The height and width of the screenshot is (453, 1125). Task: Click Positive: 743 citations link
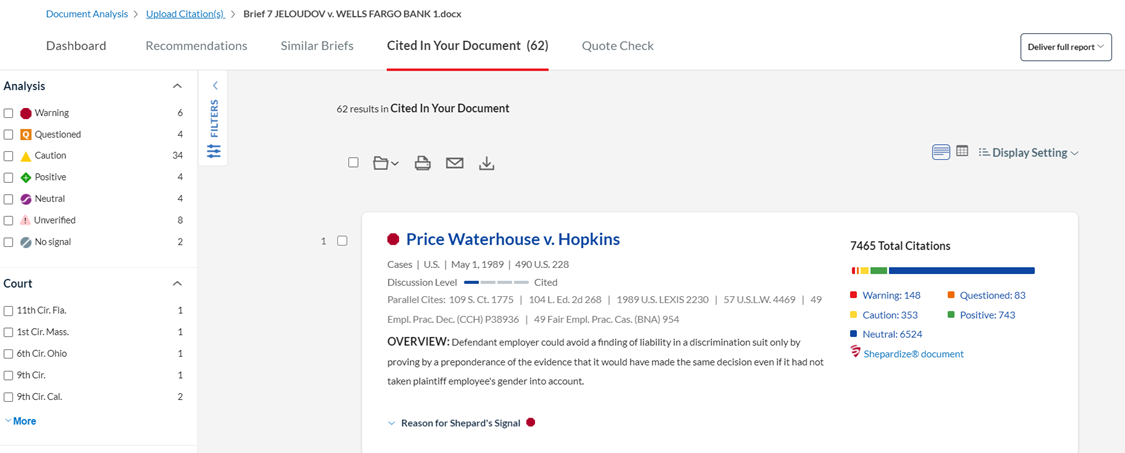coord(987,315)
